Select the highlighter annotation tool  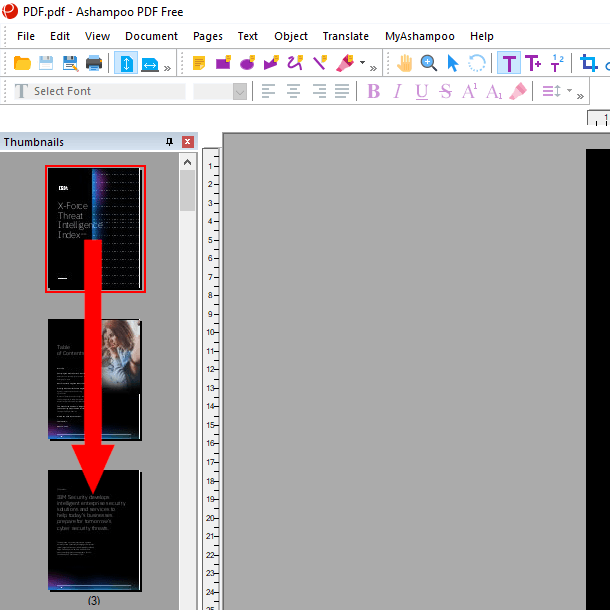(345, 63)
